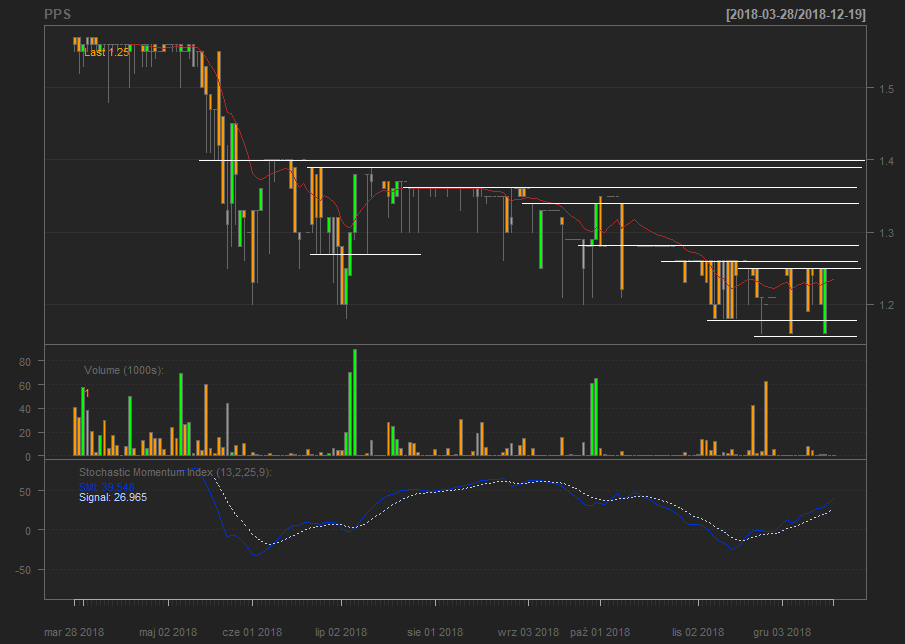Screen dimensions: 905x644
Task: Click the last green candlestick in December
Action: pyautogui.click(x=825, y=301)
